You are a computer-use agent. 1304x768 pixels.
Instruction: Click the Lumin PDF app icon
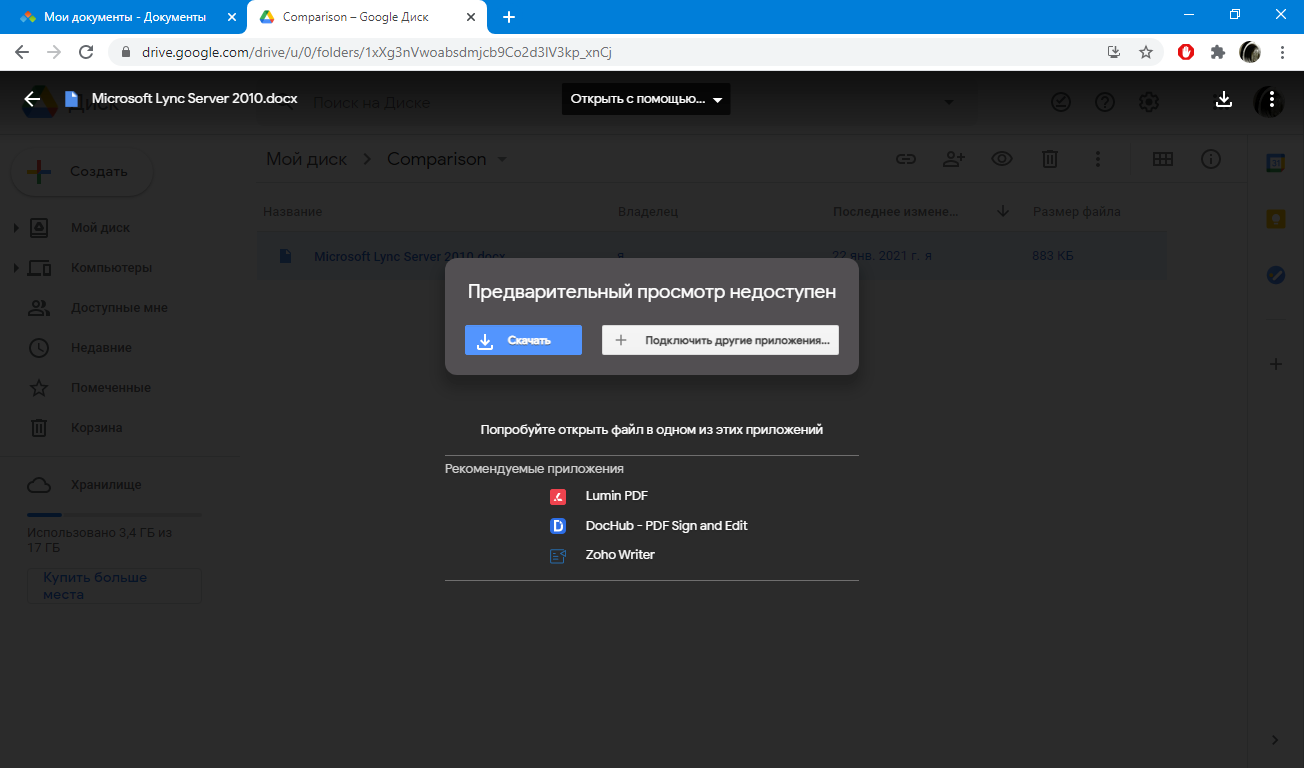pyautogui.click(x=558, y=497)
